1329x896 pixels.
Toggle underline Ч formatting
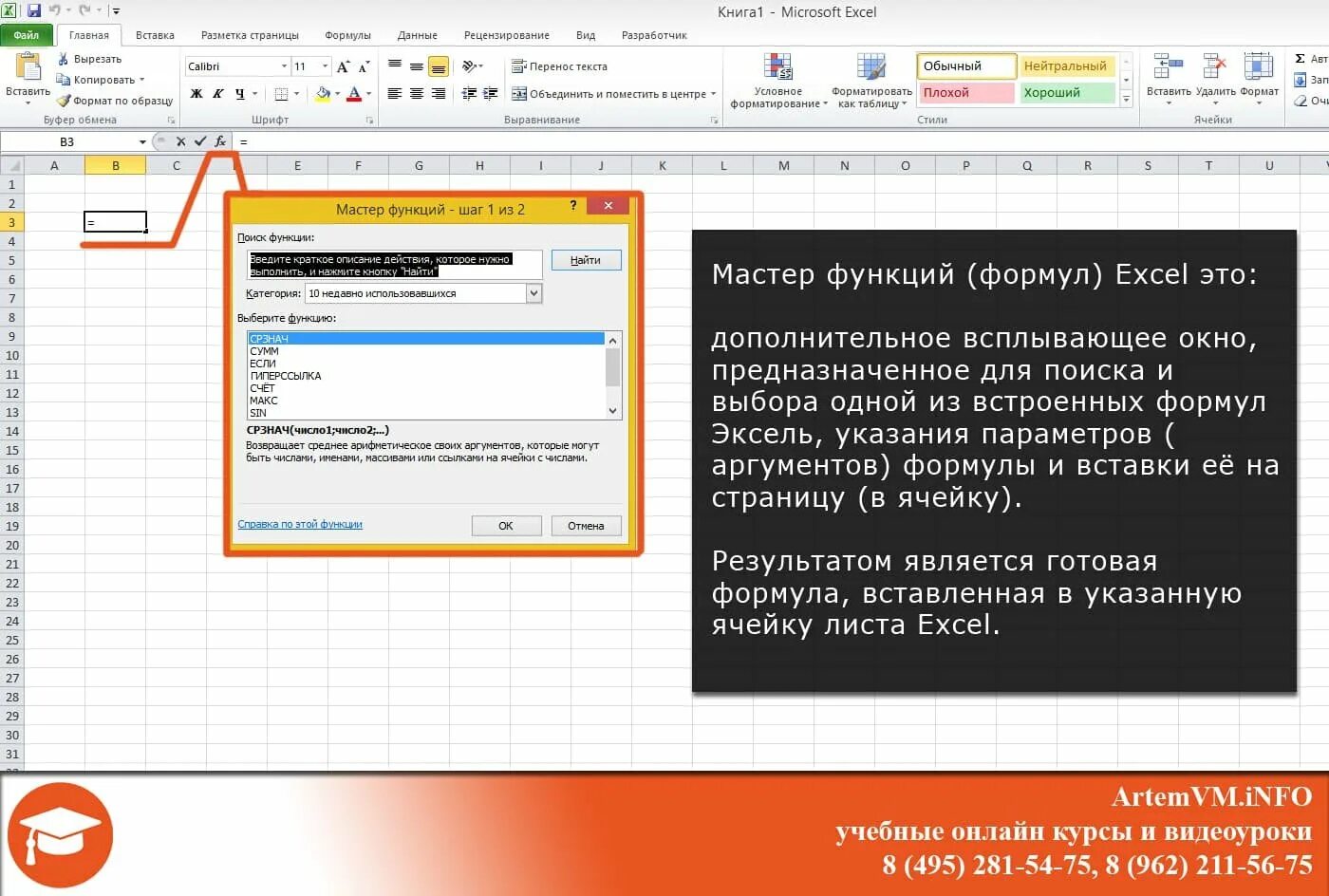click(x=239, y=94)
